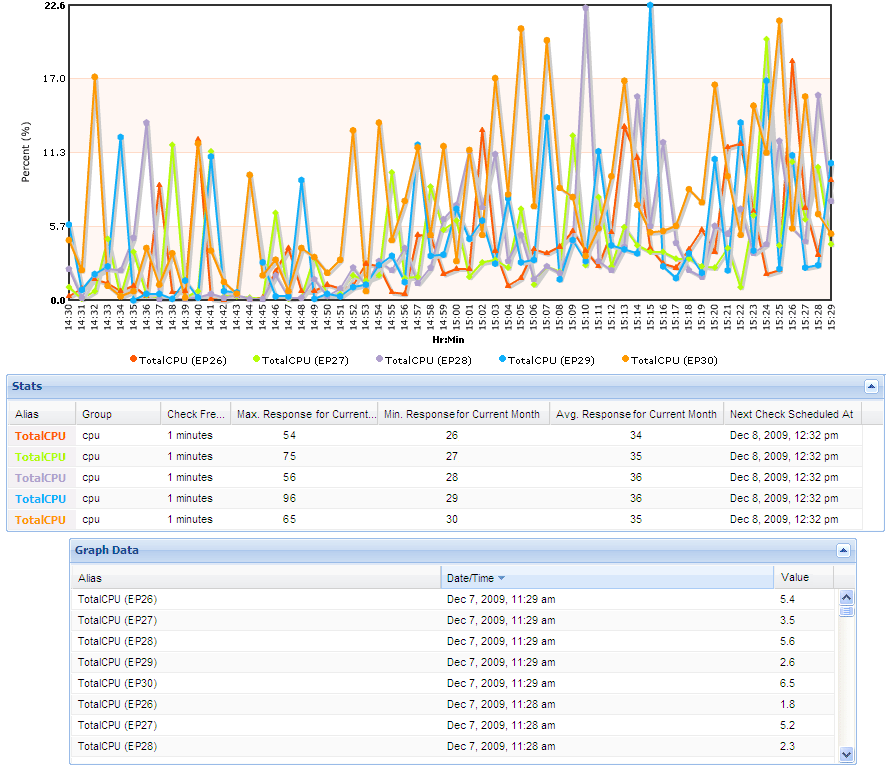
Task: Open the TotalCPU alias with max response 54
Action: coord(40,436)
